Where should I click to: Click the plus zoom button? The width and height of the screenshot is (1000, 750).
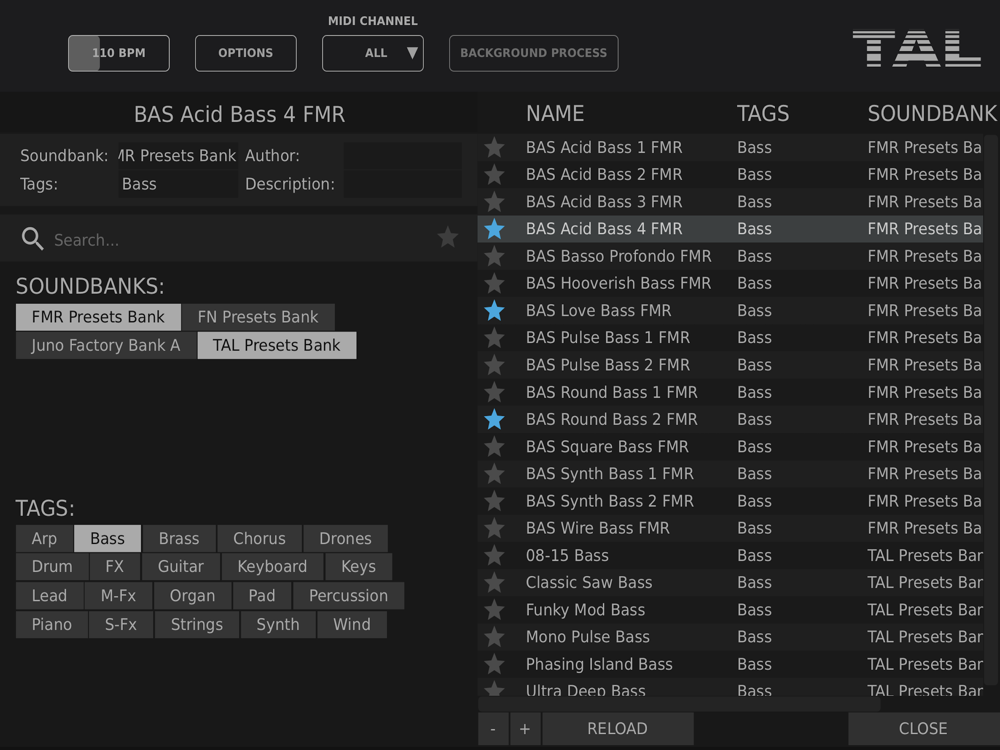(x=525, y=728)
